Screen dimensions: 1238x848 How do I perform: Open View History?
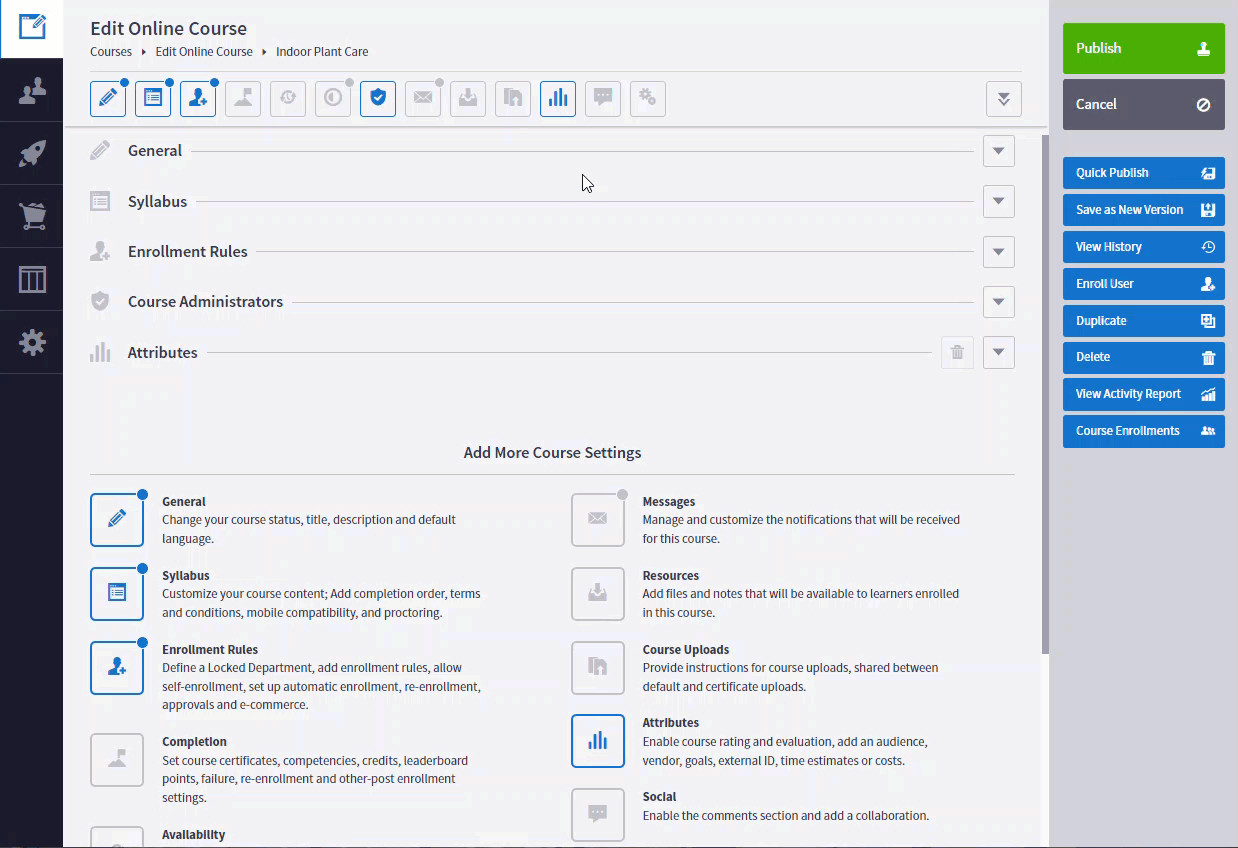point(1144,247)
